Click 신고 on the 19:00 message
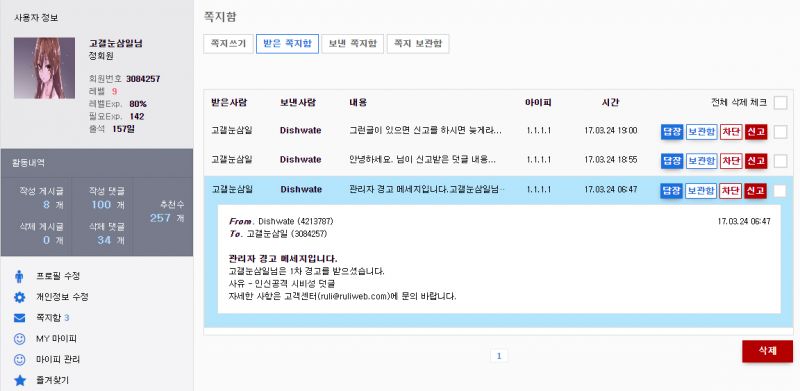The width and height of the screenshot is (800, 391). pos(756,132)
